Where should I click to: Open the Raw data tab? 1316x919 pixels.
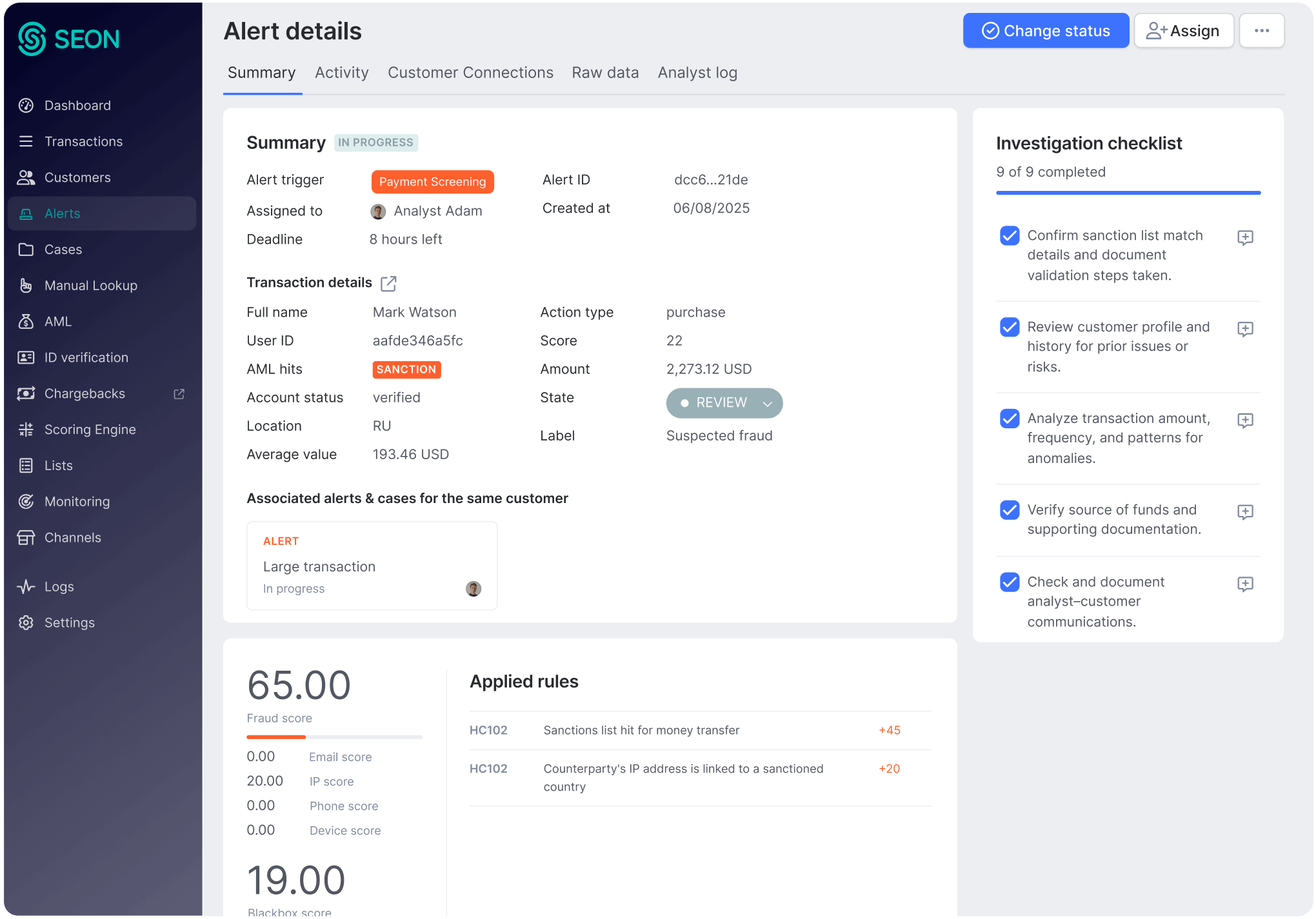(605, 73)
